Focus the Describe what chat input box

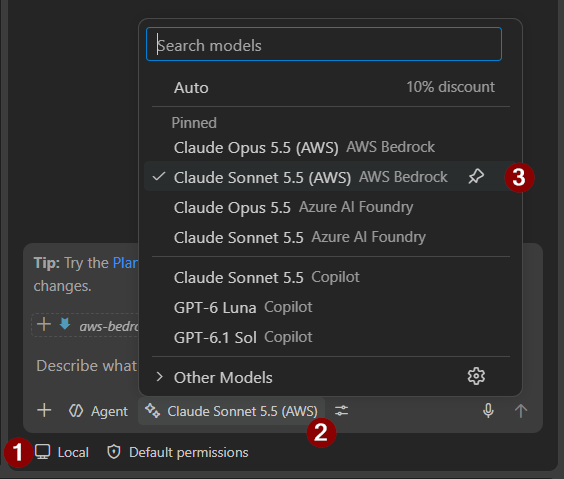click(x=87, y=365)
